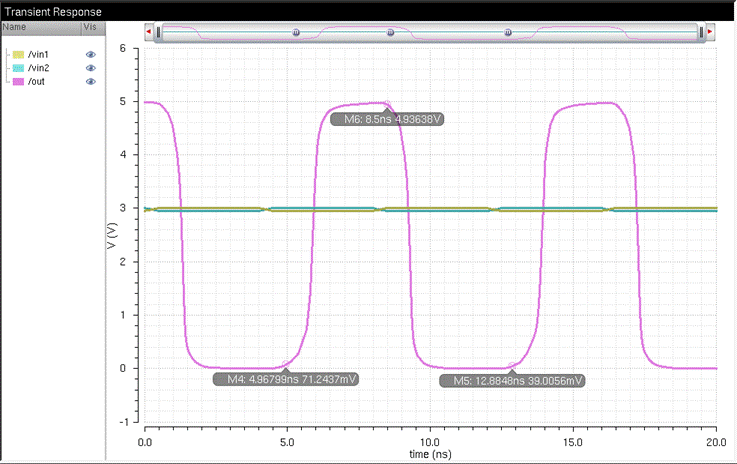
Task: Select marker M6 label at 8.5ns
Action: coord(387,119)
